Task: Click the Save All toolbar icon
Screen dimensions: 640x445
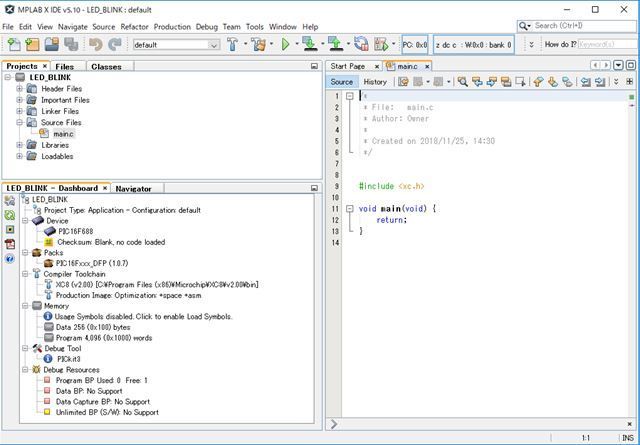Action: tap(71, 44)
